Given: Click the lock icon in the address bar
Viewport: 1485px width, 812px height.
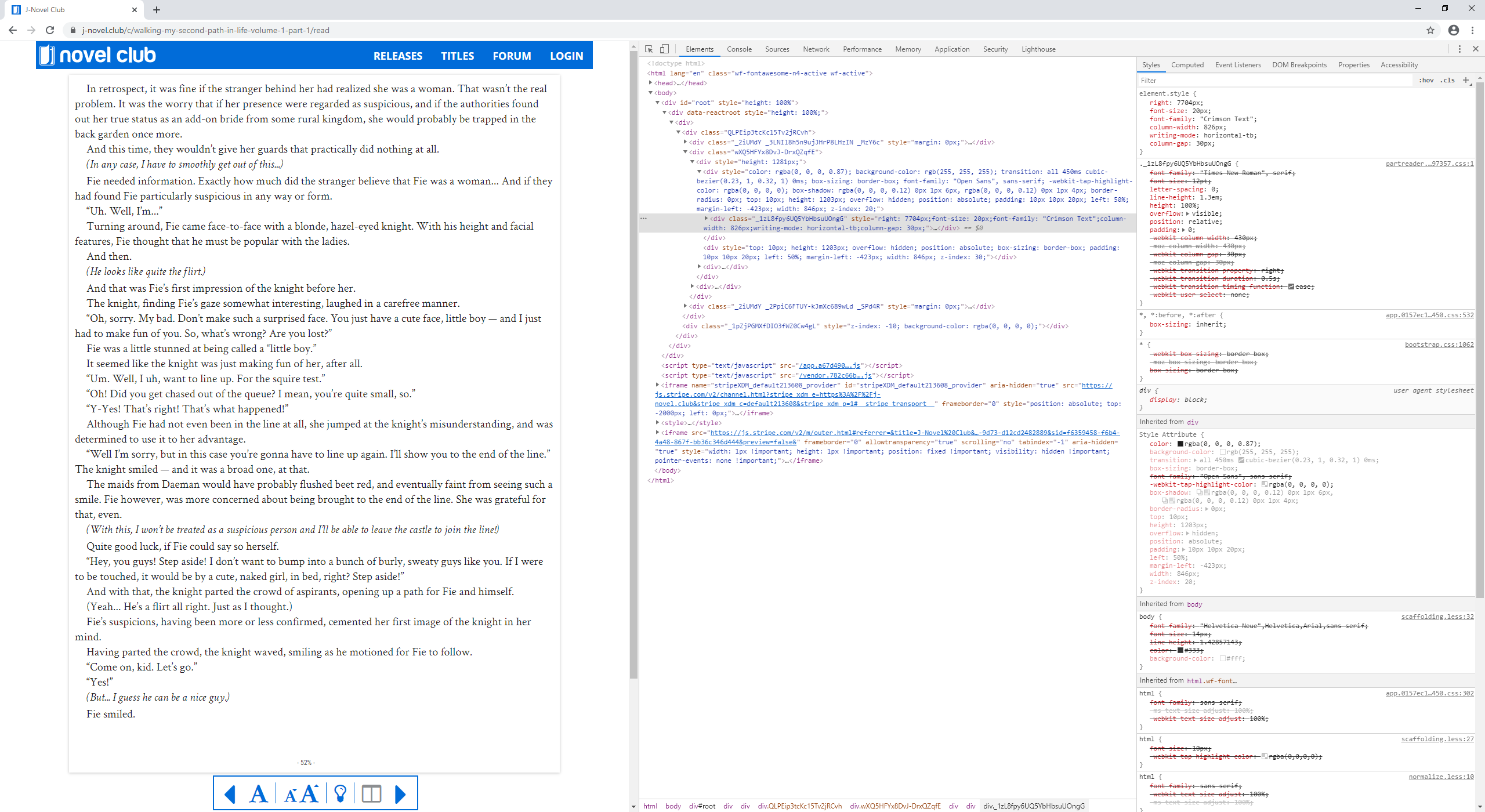Looking at the screenshot, I should (73, 30).
